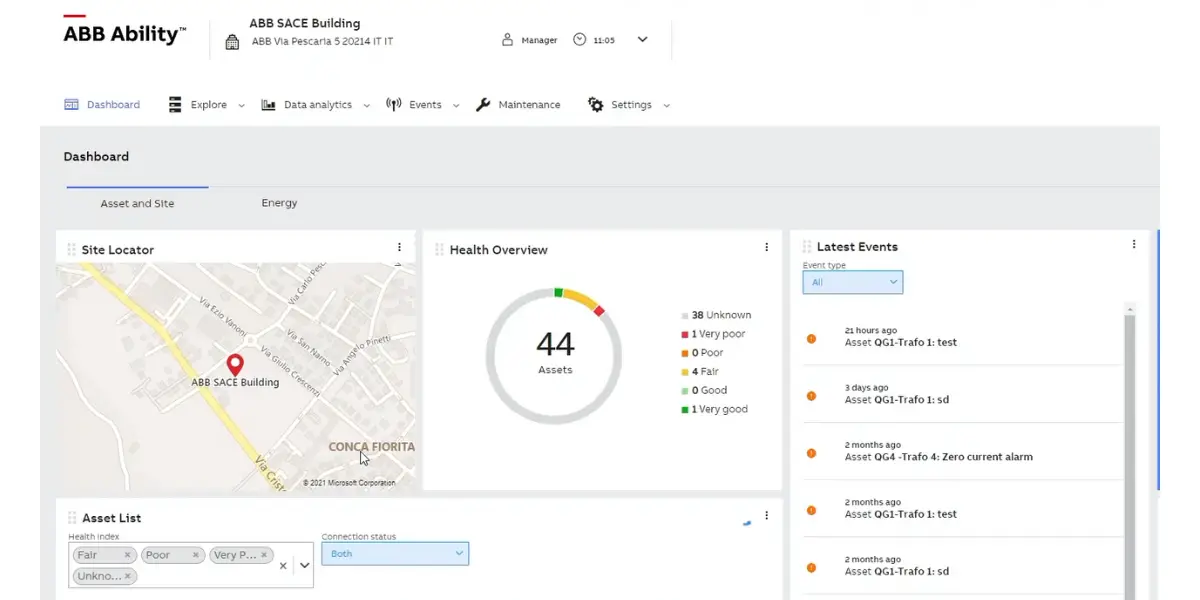Click the red map pin marker
The height and width of the screenshot is (600, 1200).
(x=235, y=365)
